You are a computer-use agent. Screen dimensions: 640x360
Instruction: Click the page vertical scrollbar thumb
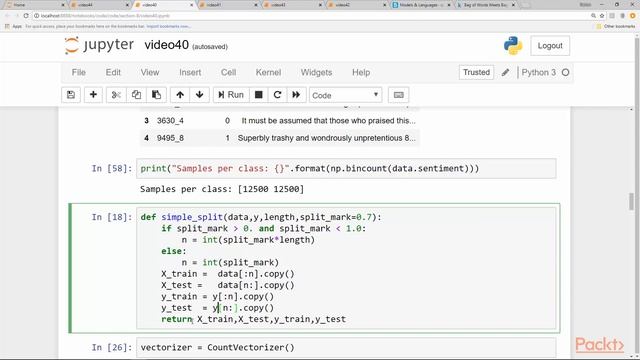[x=631, y=202]
